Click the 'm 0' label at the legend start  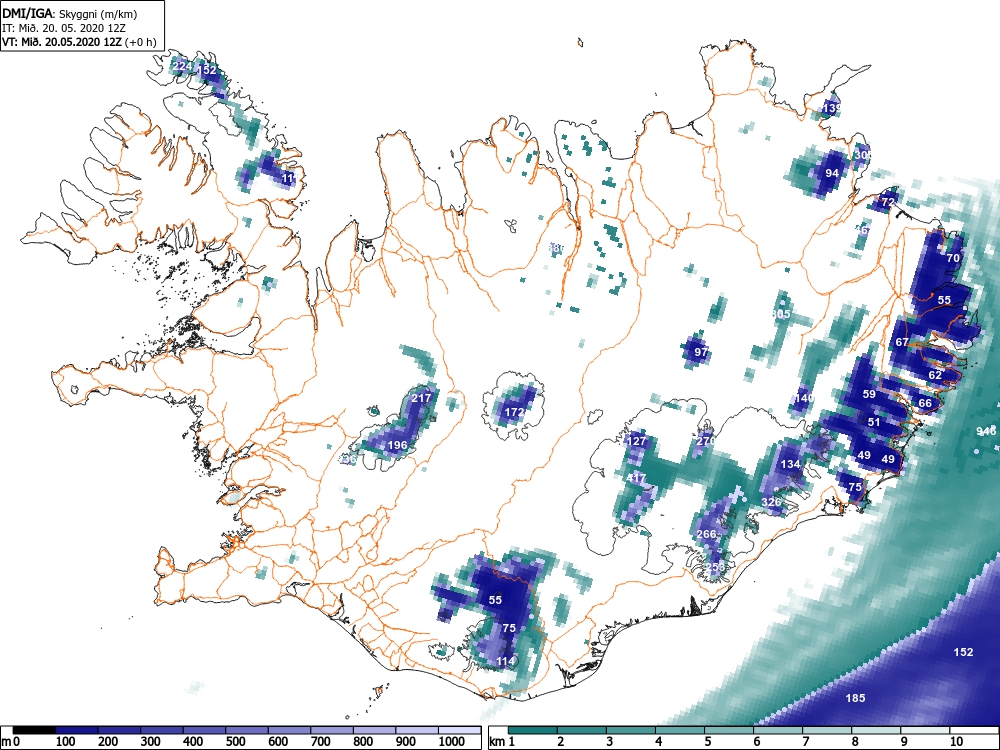pyautogui.click(x=11, y=742)
